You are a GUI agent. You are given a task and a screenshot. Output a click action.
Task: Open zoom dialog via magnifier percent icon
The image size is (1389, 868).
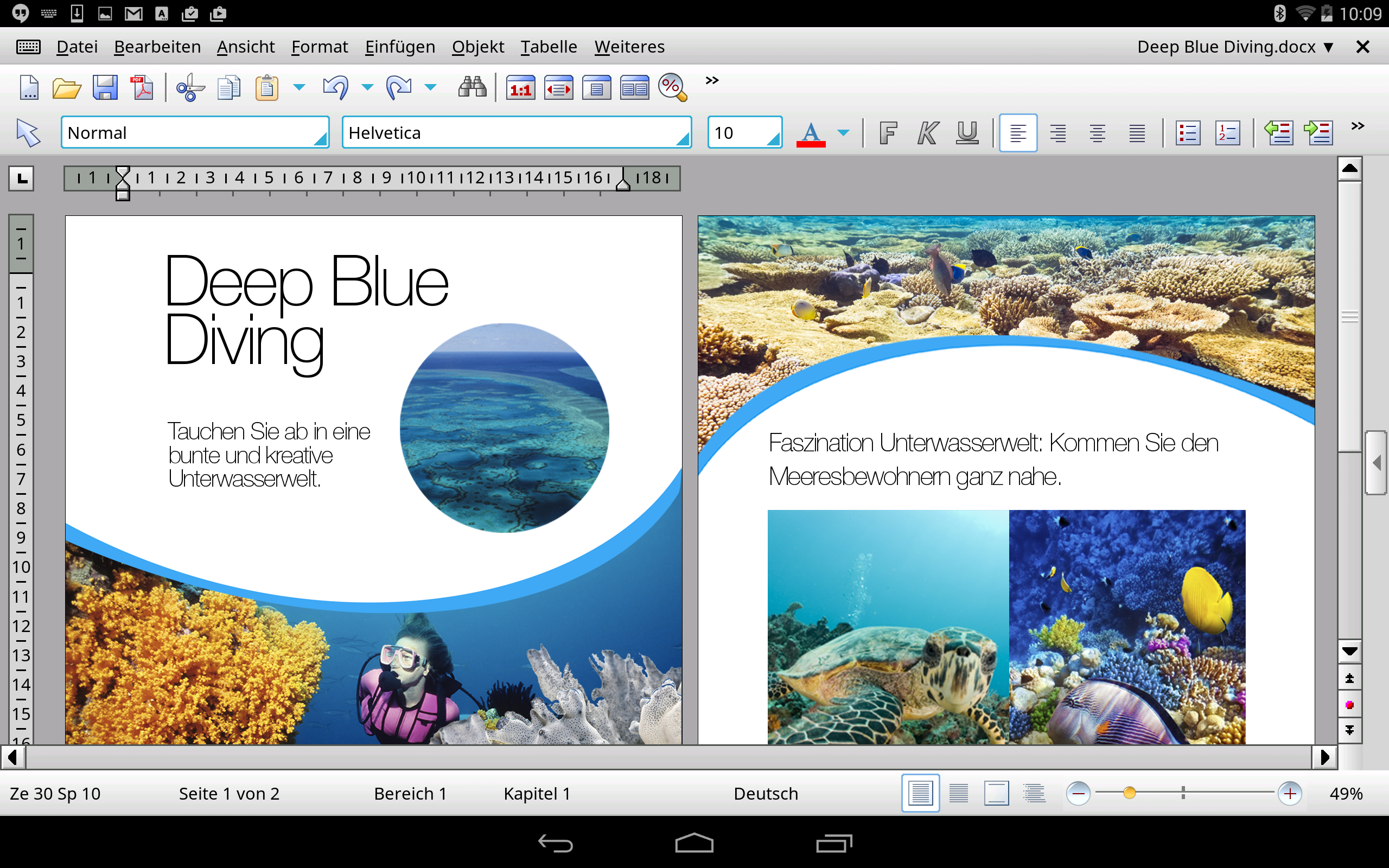click(x=673, y=87)
